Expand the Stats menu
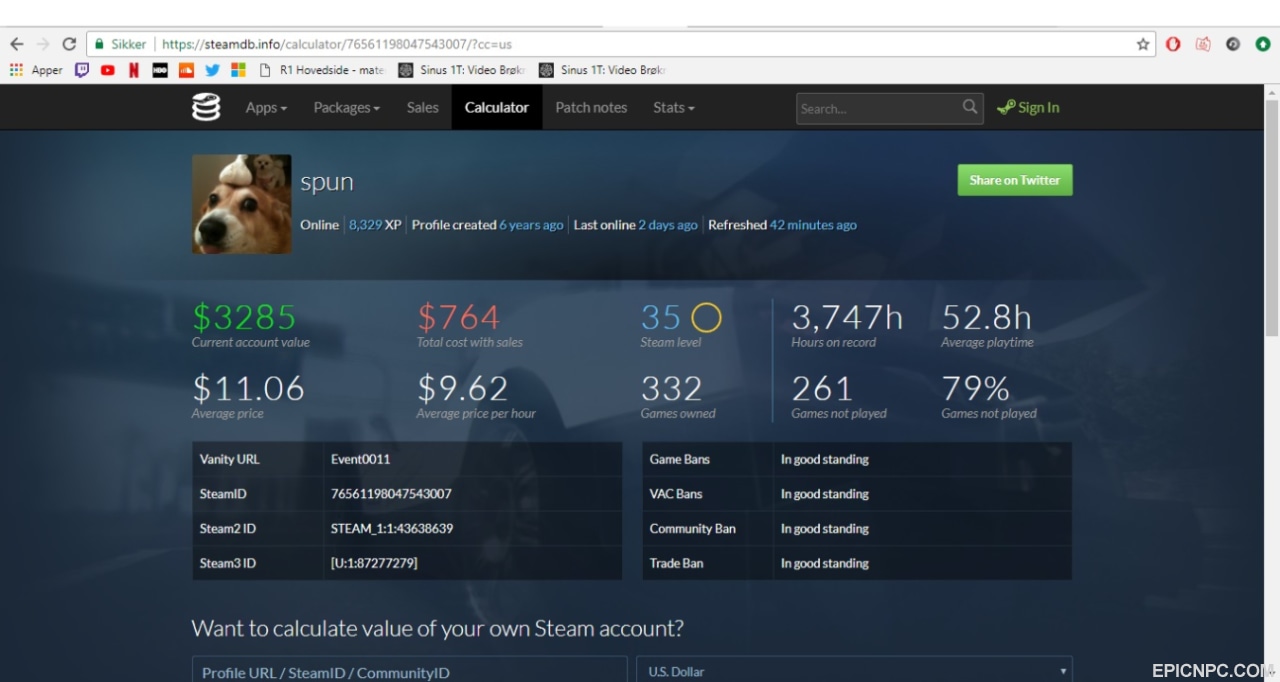Viewport: 1280px width, 682px height. [x=674, y=107]
